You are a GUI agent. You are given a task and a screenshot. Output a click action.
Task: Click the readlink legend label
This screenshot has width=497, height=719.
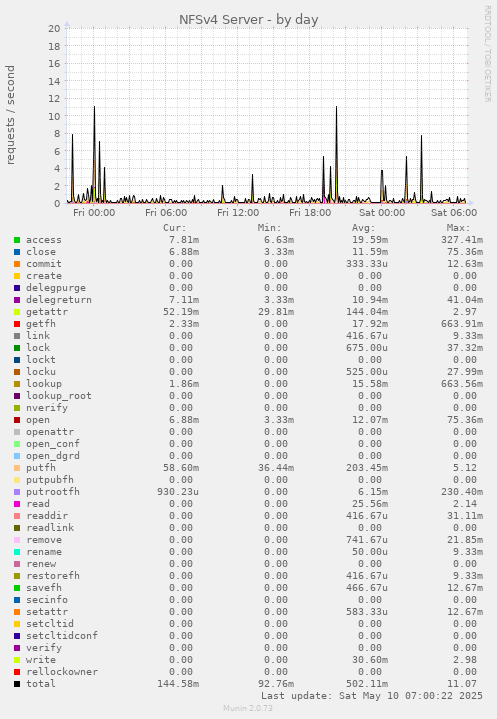[x=50, y=528]
